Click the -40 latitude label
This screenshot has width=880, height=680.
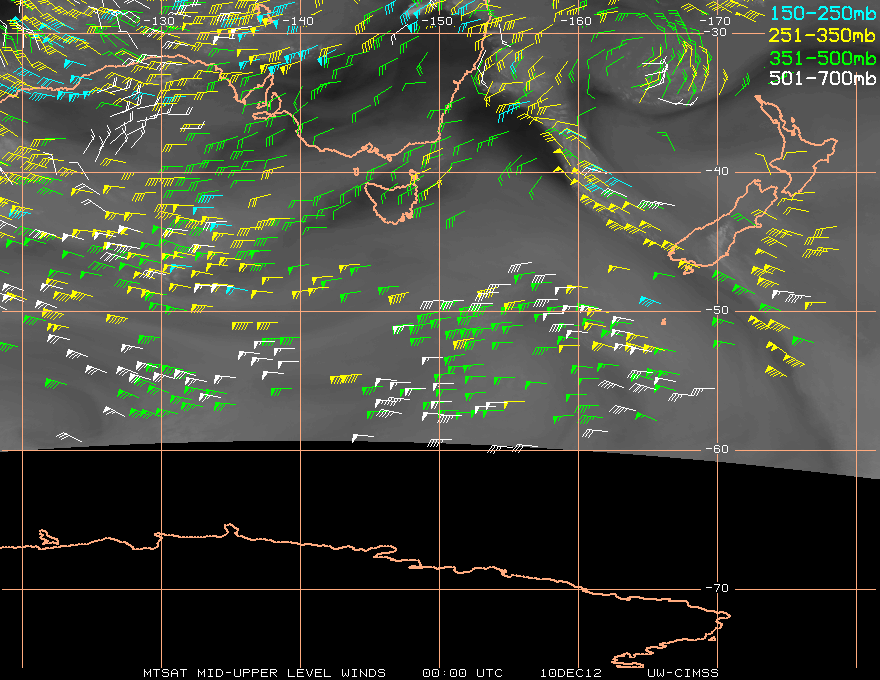(717, 171)
